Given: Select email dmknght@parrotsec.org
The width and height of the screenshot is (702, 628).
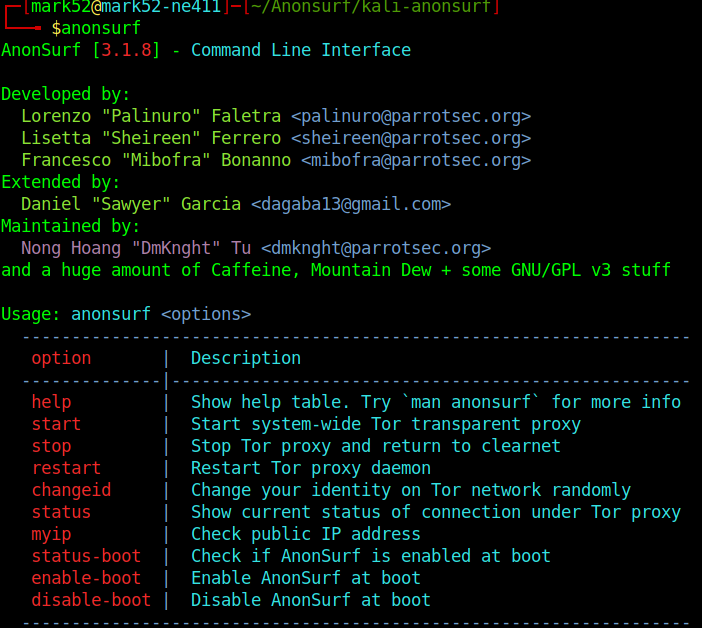Looking at the screenshot, I should click(376, 248).
